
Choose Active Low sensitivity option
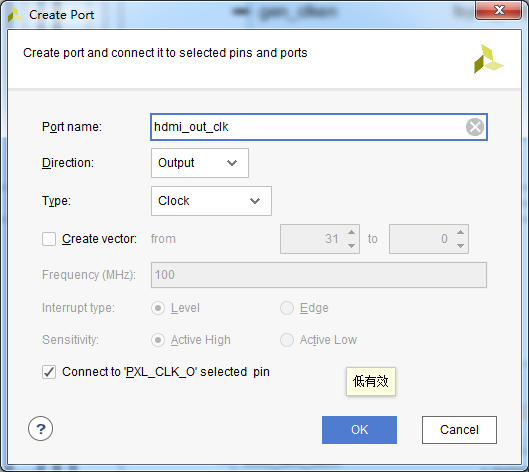[x=287, y=340]
